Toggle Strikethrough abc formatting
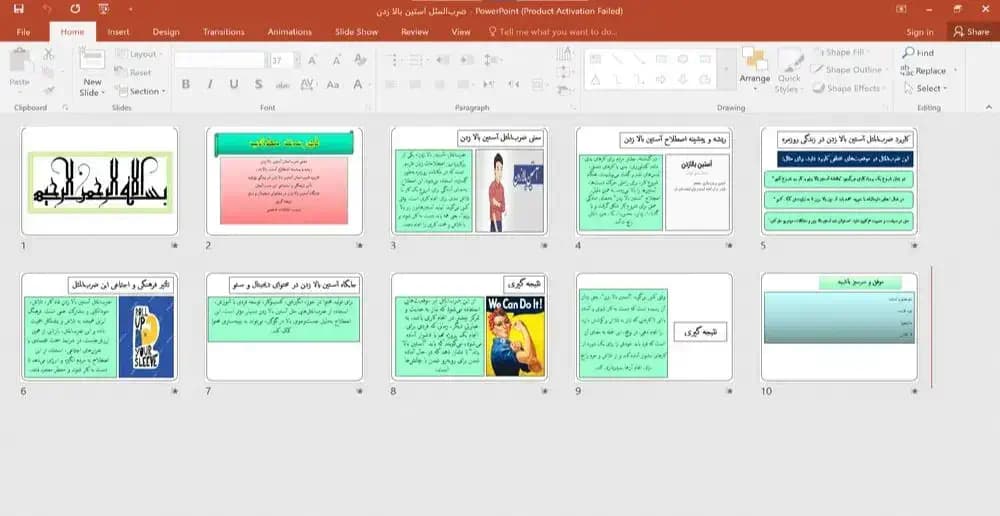The height and width of the screenshot is (516, 1000). pos(283,85)
